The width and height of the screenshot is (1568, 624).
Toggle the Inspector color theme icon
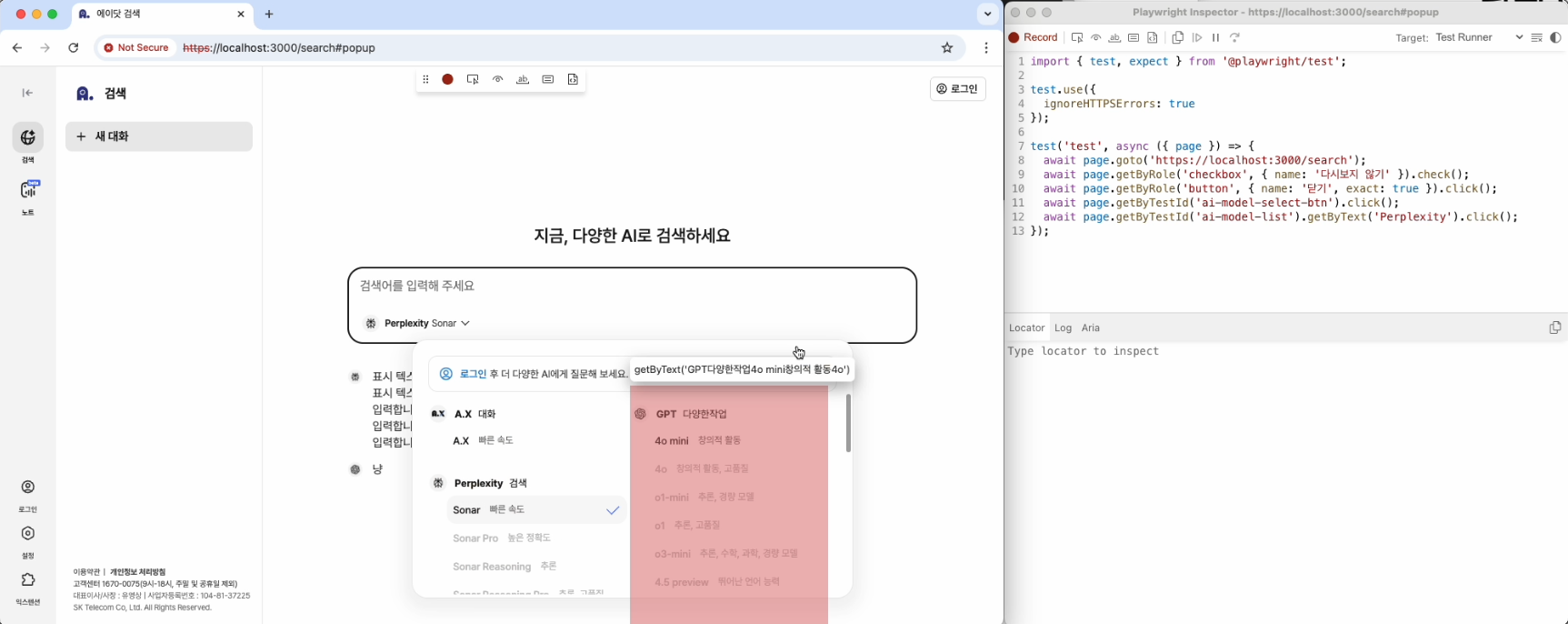pos(1556,38)
